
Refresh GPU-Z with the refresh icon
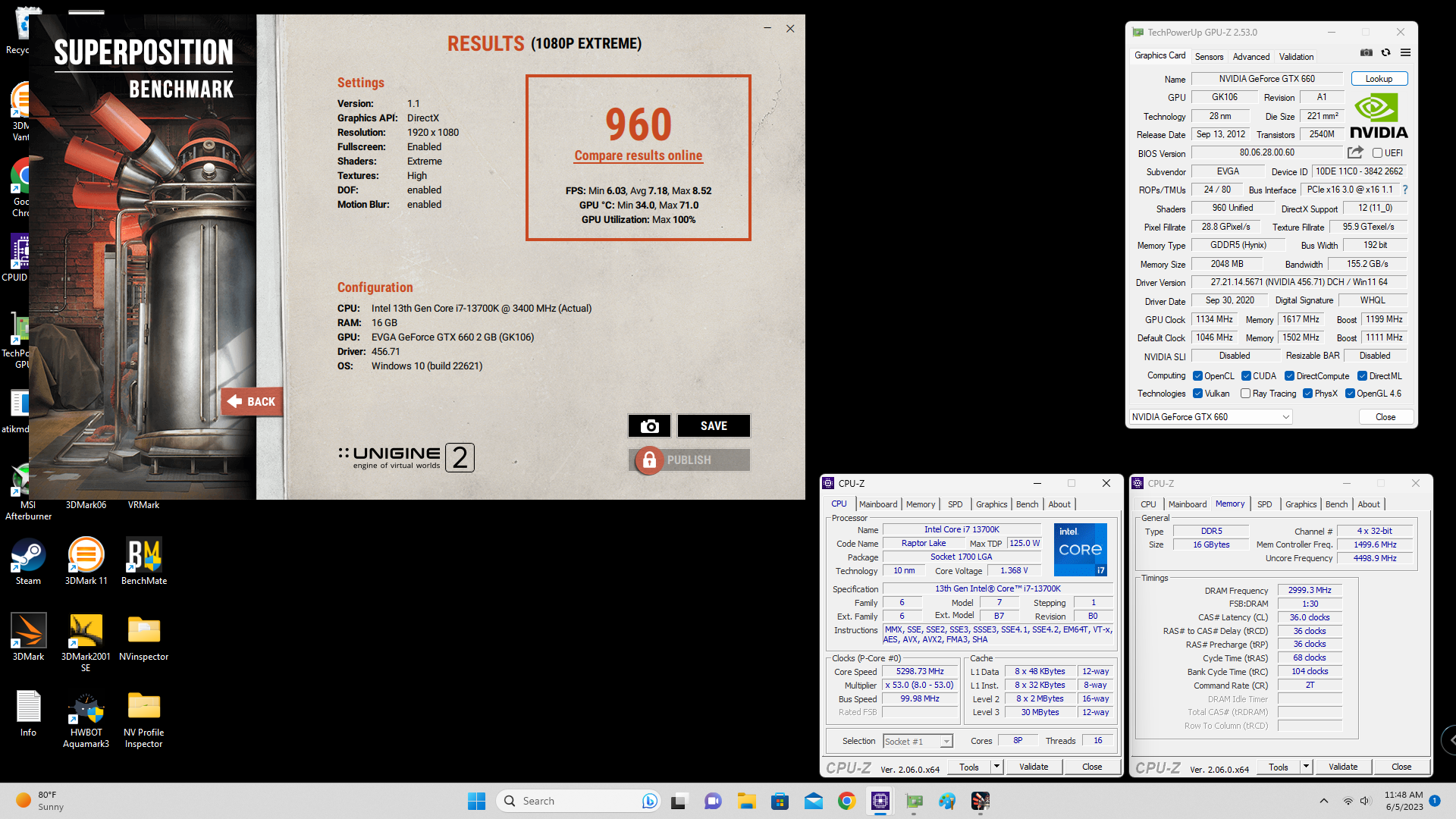(1385, 53)
